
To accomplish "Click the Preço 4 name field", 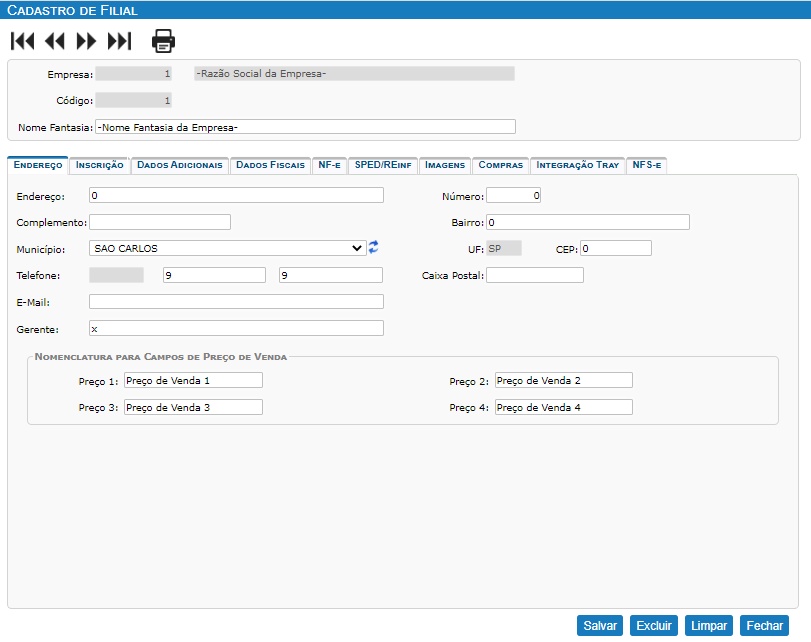I will pyautogui.click(x=564, y=407).
